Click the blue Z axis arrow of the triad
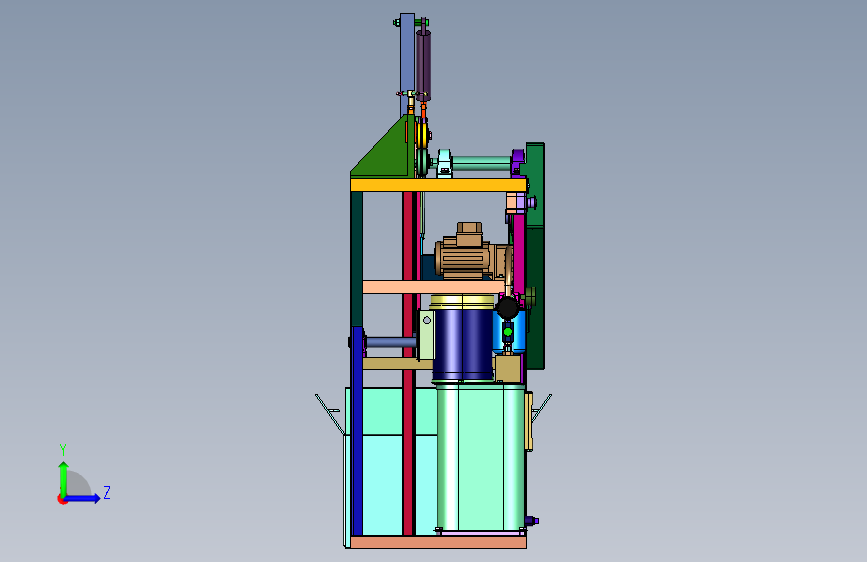 click(83, 498)
